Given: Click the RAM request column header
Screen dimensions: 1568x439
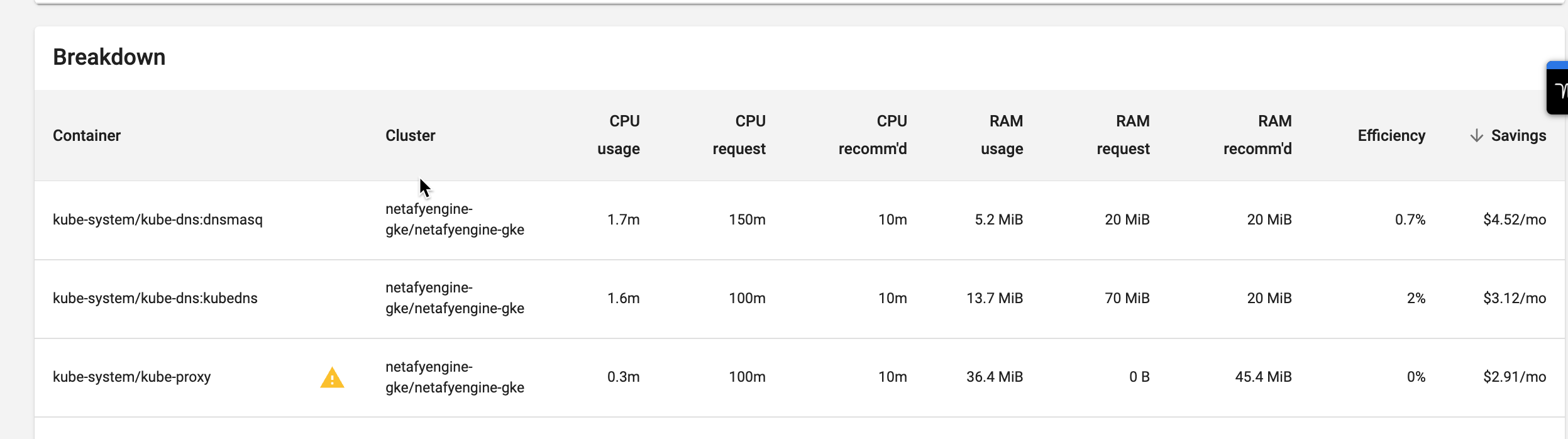Looking at the screenshot, I should [1124, 135].
